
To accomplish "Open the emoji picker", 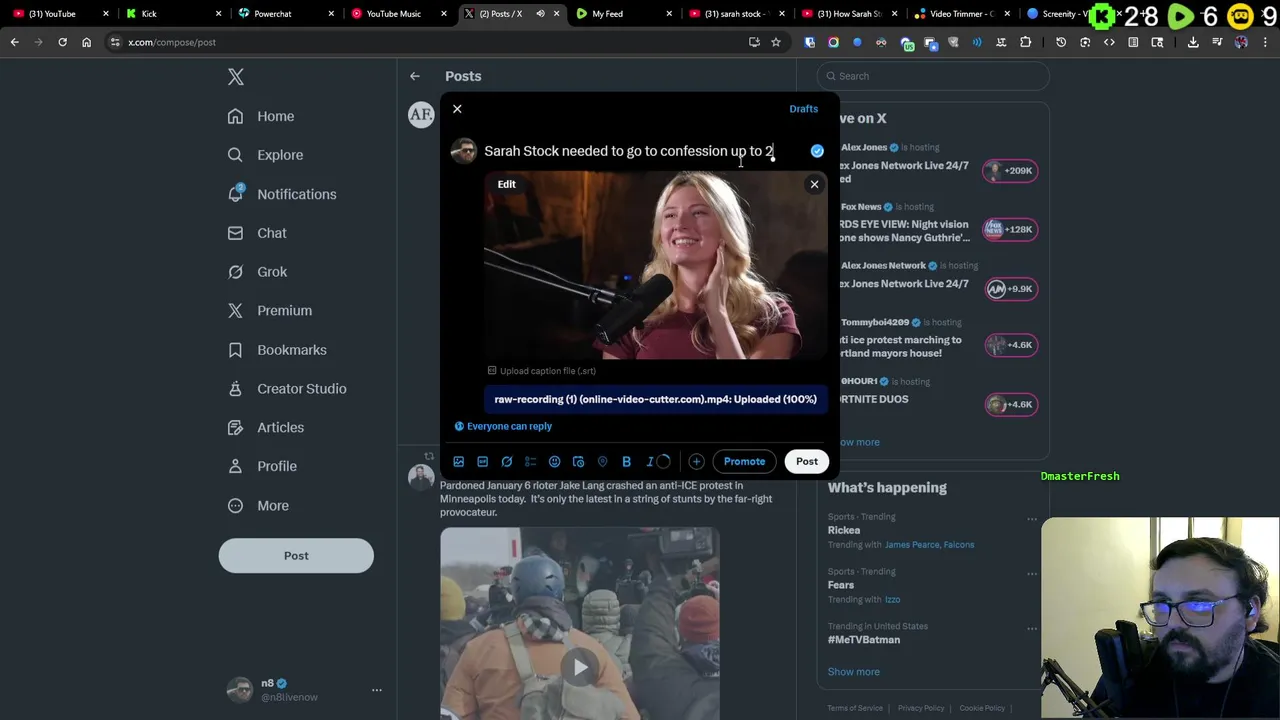I will [554, 461].
